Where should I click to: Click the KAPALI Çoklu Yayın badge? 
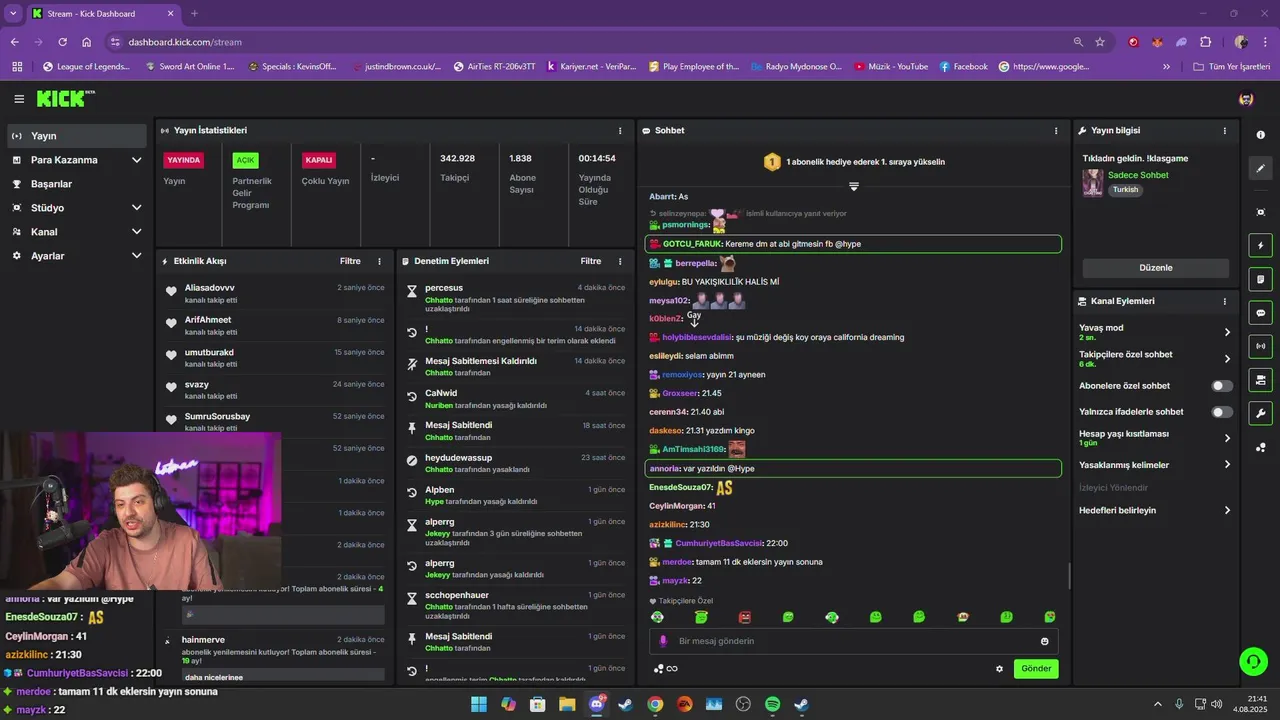click(x=319, y=160)
